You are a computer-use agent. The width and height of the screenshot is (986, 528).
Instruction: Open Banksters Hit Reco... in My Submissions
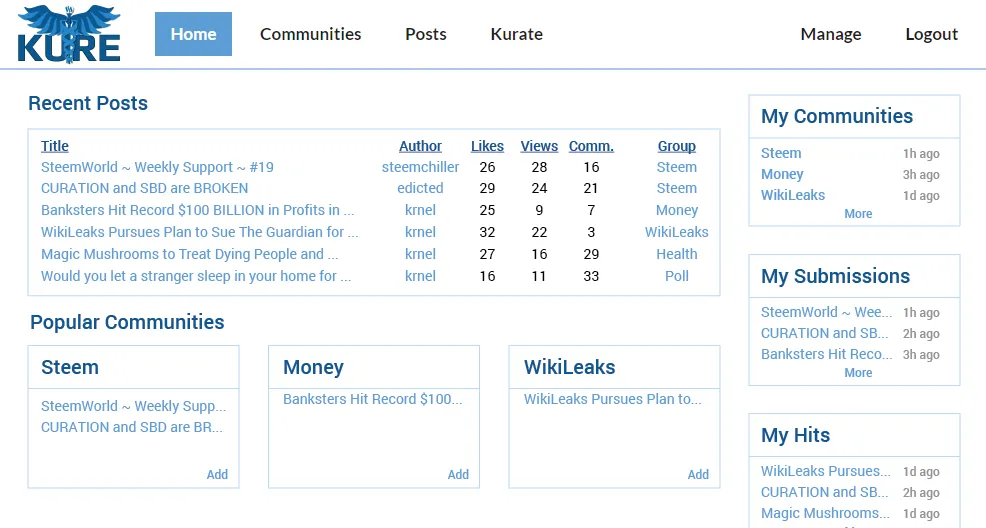point(826,354)
